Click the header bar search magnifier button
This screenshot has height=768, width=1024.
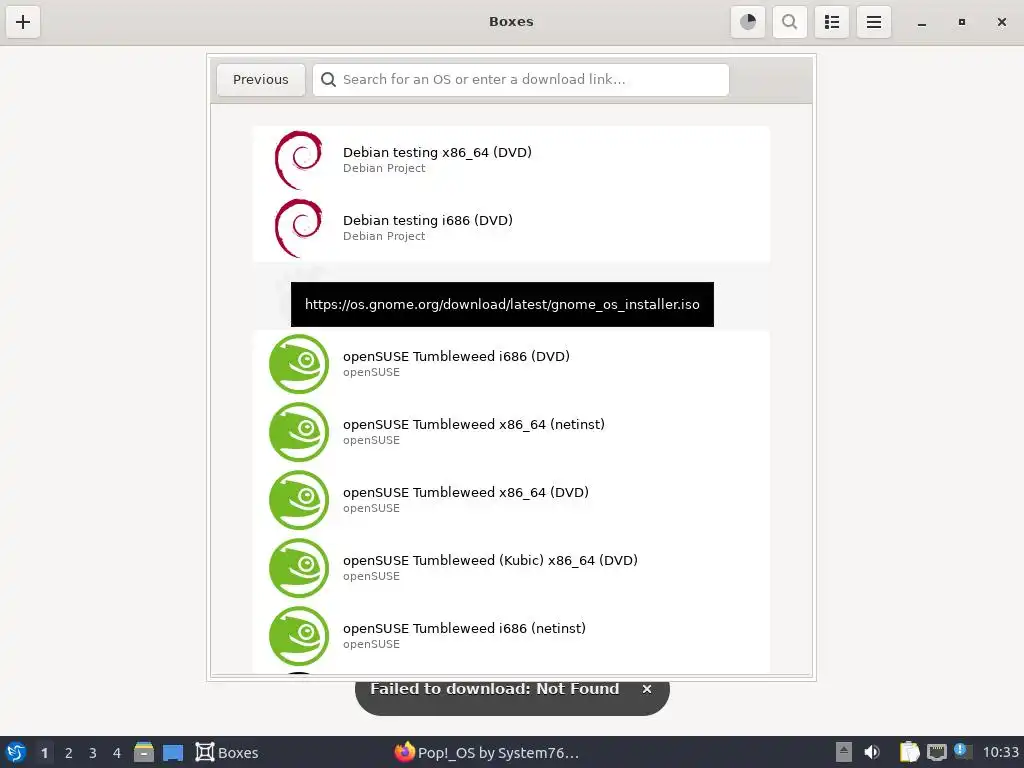coord(790,22)
